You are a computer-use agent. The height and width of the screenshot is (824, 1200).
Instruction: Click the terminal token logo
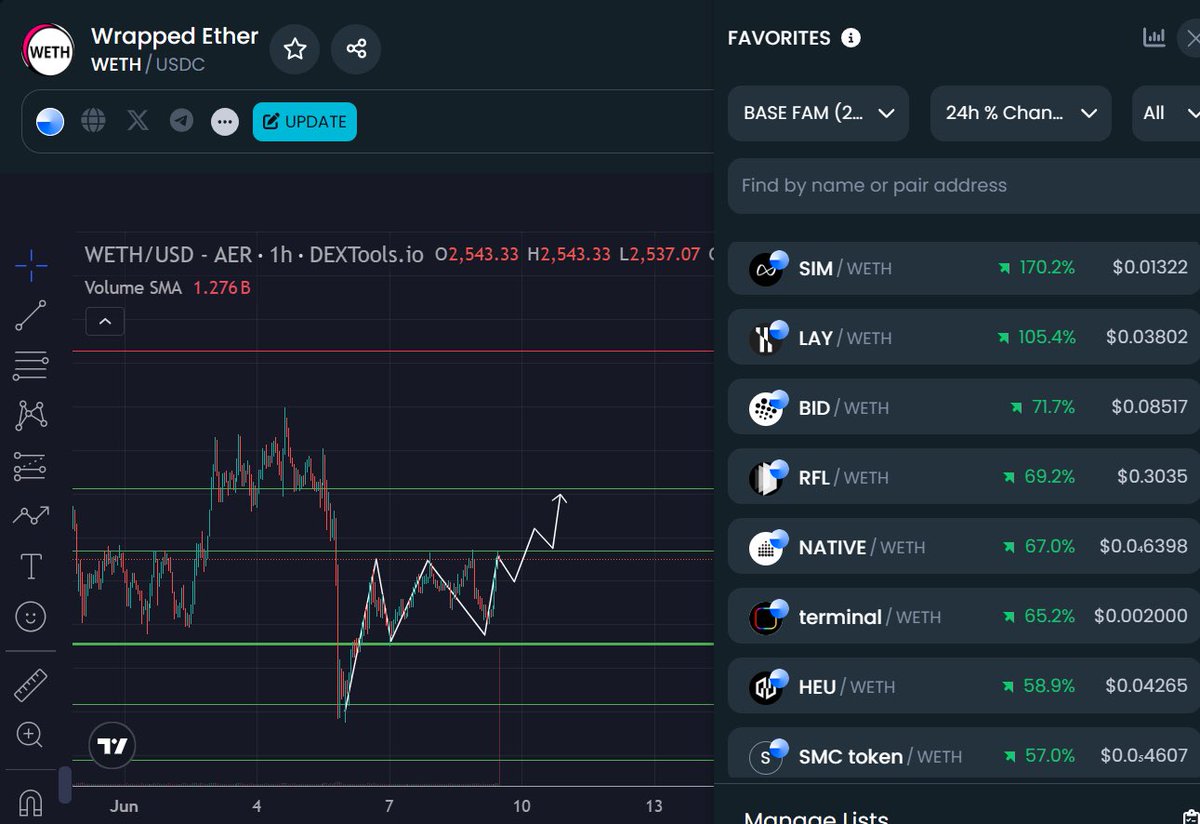766,618
